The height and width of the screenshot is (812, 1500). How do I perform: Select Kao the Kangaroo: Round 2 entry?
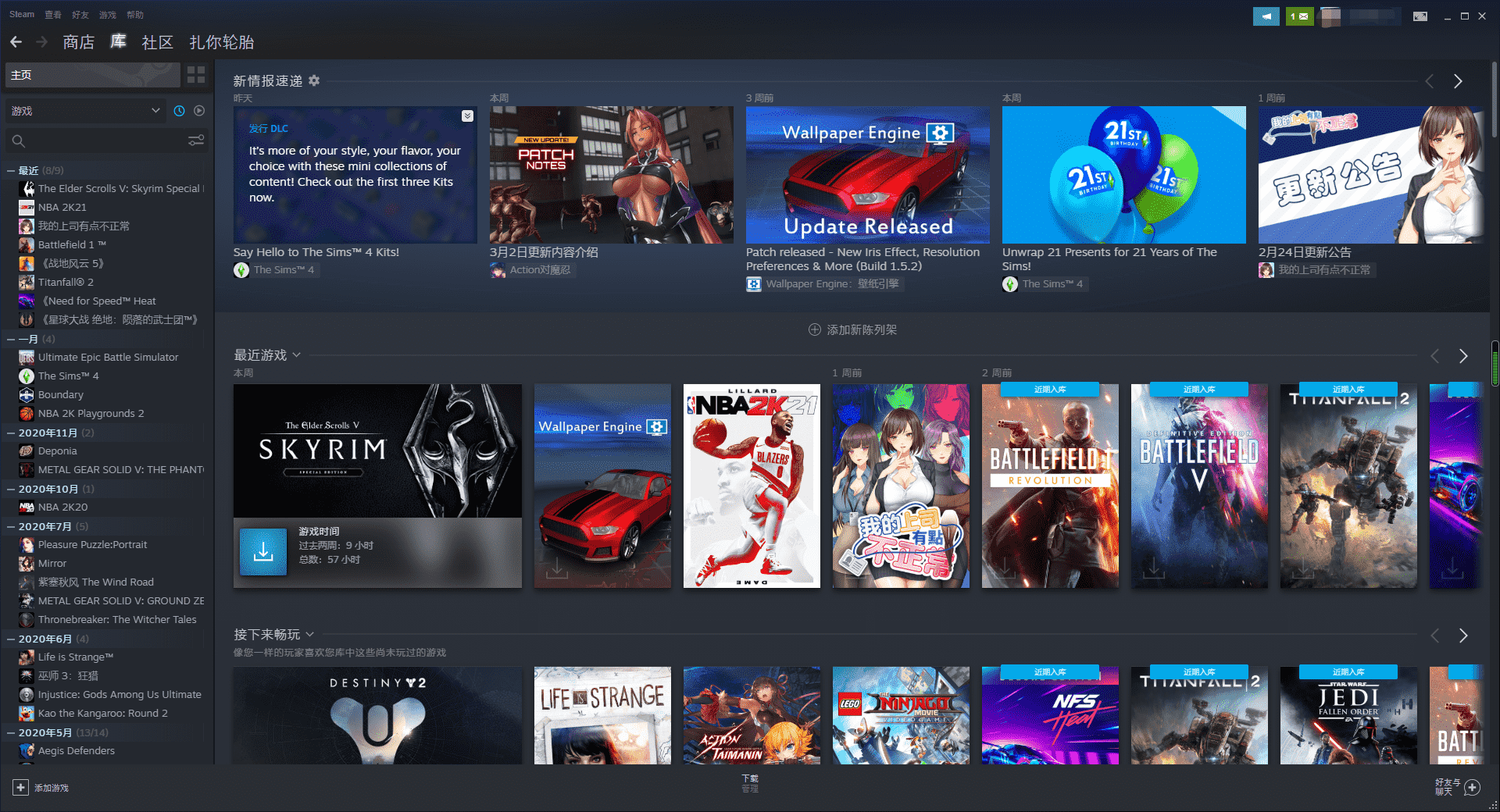coord(102,713)
